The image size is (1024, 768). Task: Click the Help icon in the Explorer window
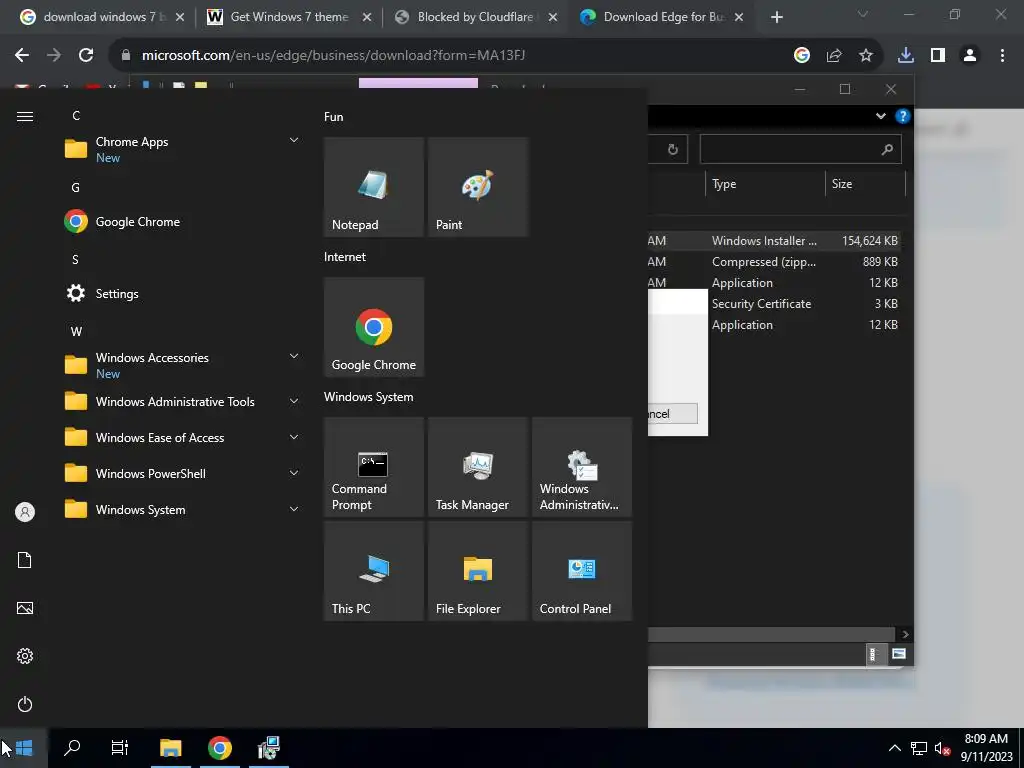[x=903, y=116]
